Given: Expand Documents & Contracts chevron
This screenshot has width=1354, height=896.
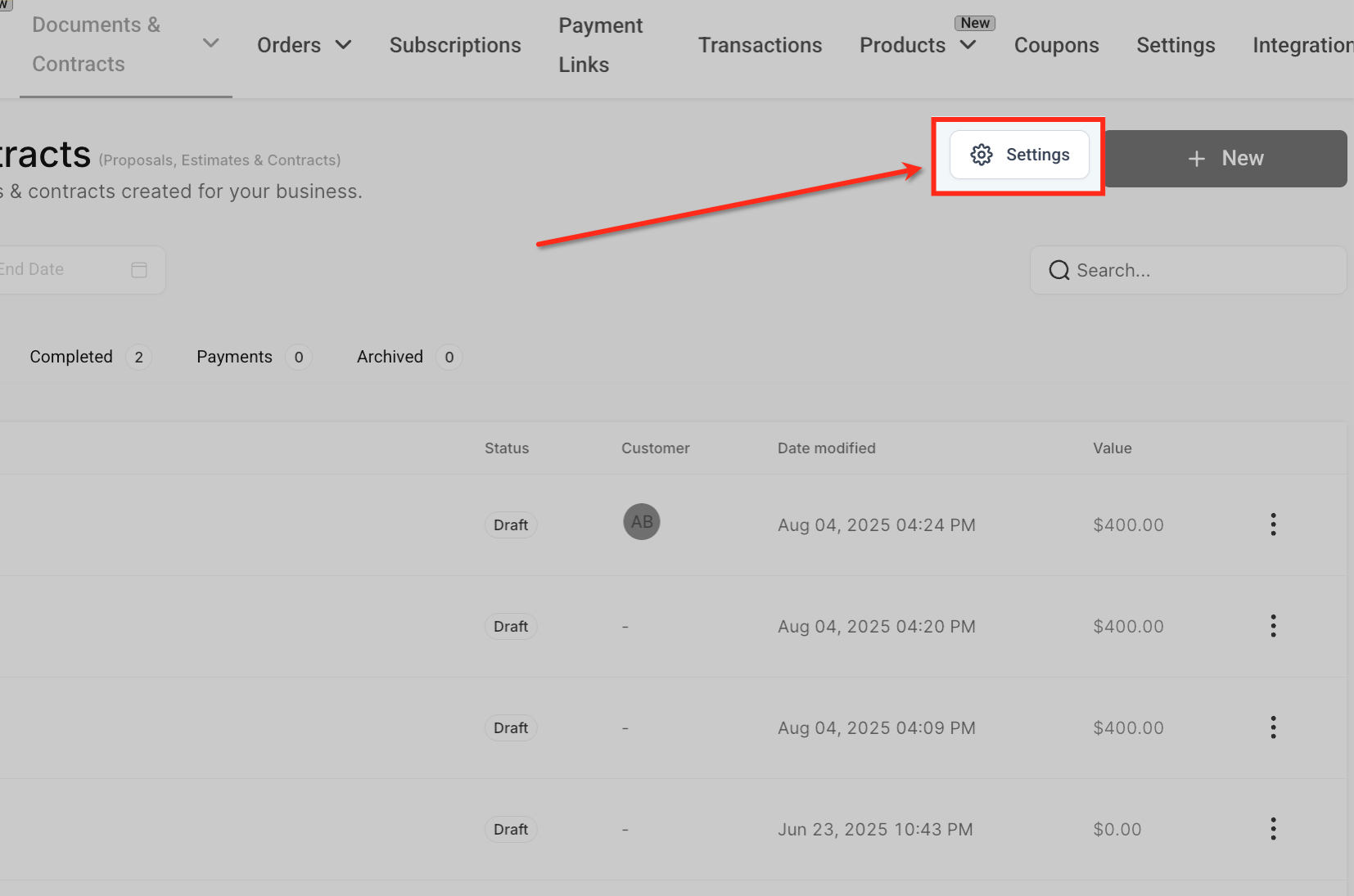Looking at the screenshot, I should coord(211,43).
